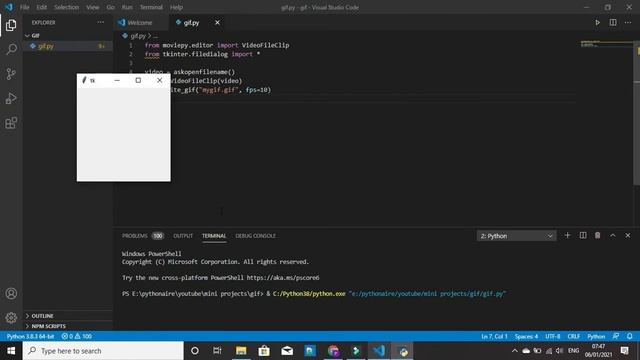Create a new terminal with plus icon
This screenshot has height=360, width=640.
pos(567,236)
